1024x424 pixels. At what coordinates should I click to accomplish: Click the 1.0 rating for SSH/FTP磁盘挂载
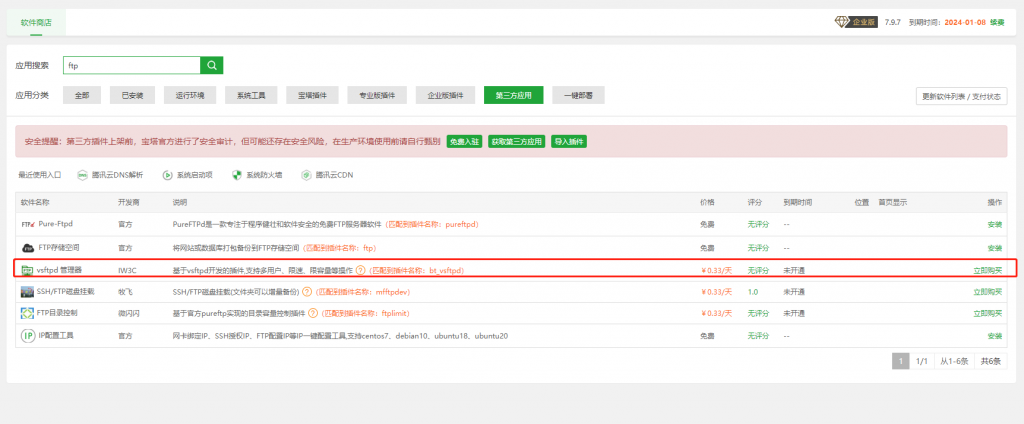tap(752, 291)
